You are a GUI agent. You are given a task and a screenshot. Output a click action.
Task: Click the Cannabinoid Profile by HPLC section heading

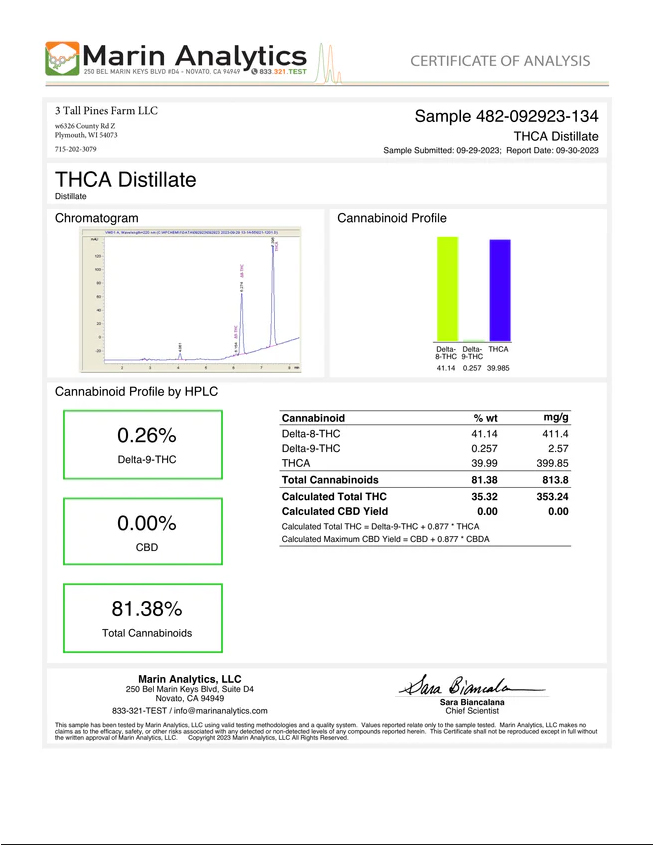coord(136,392)
